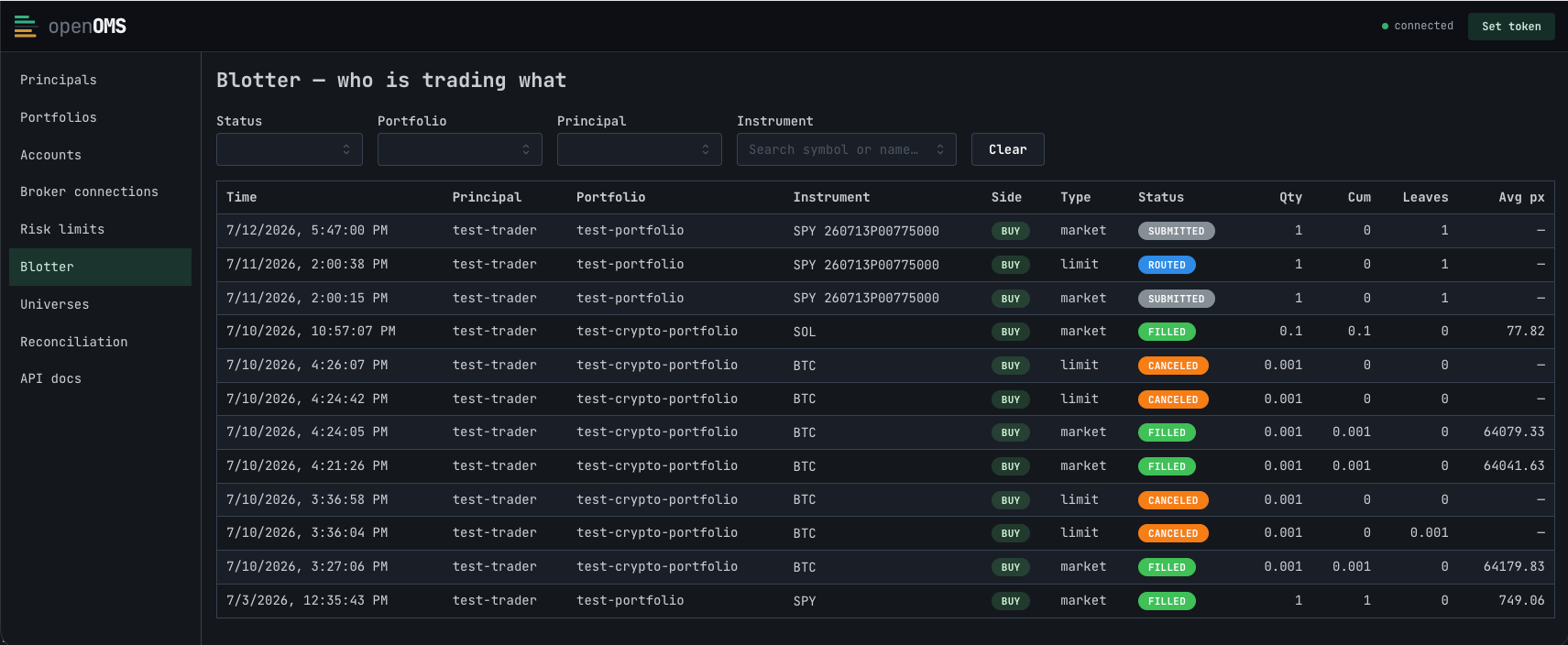Open the Accounts sidebar page
Viewport: 1568px width, 645px height.
pyautogui.click(x=101, y=155)
